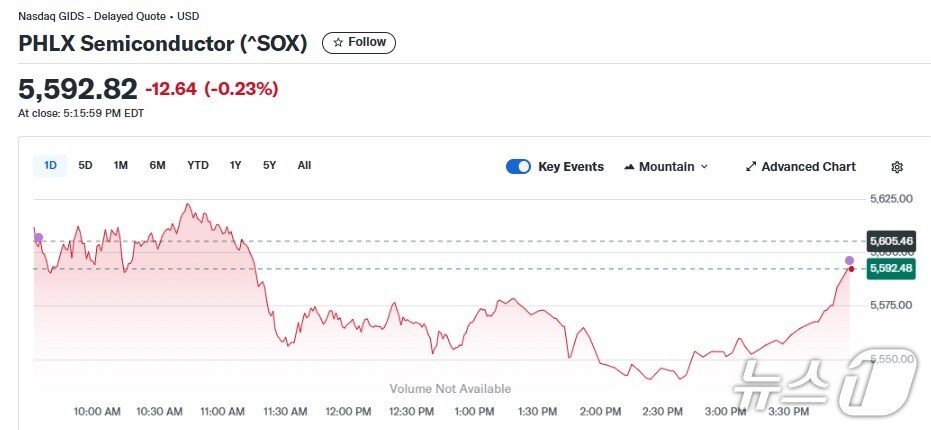Click the star icon in Follow button
931x430 pixels.
coord(338,43)
